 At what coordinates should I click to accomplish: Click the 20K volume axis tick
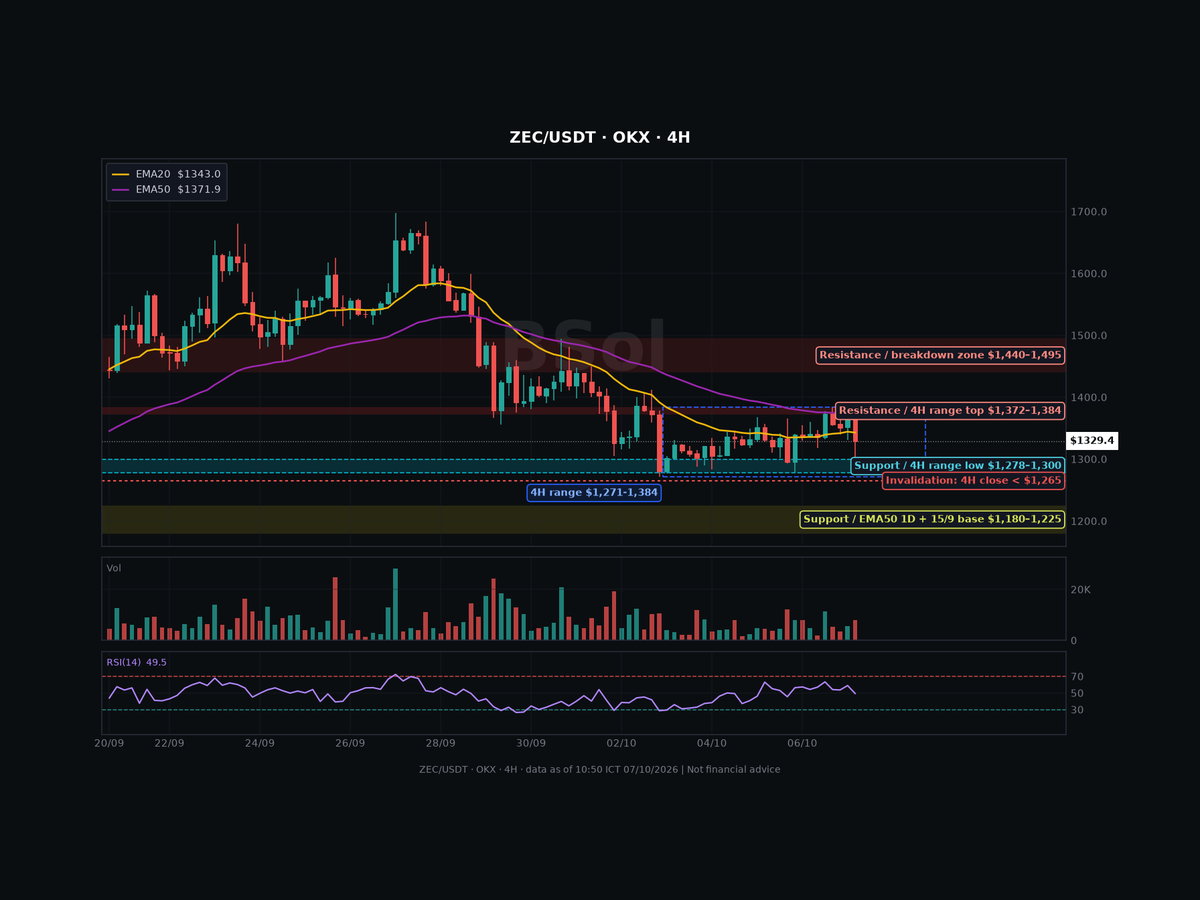[1082, 590]
